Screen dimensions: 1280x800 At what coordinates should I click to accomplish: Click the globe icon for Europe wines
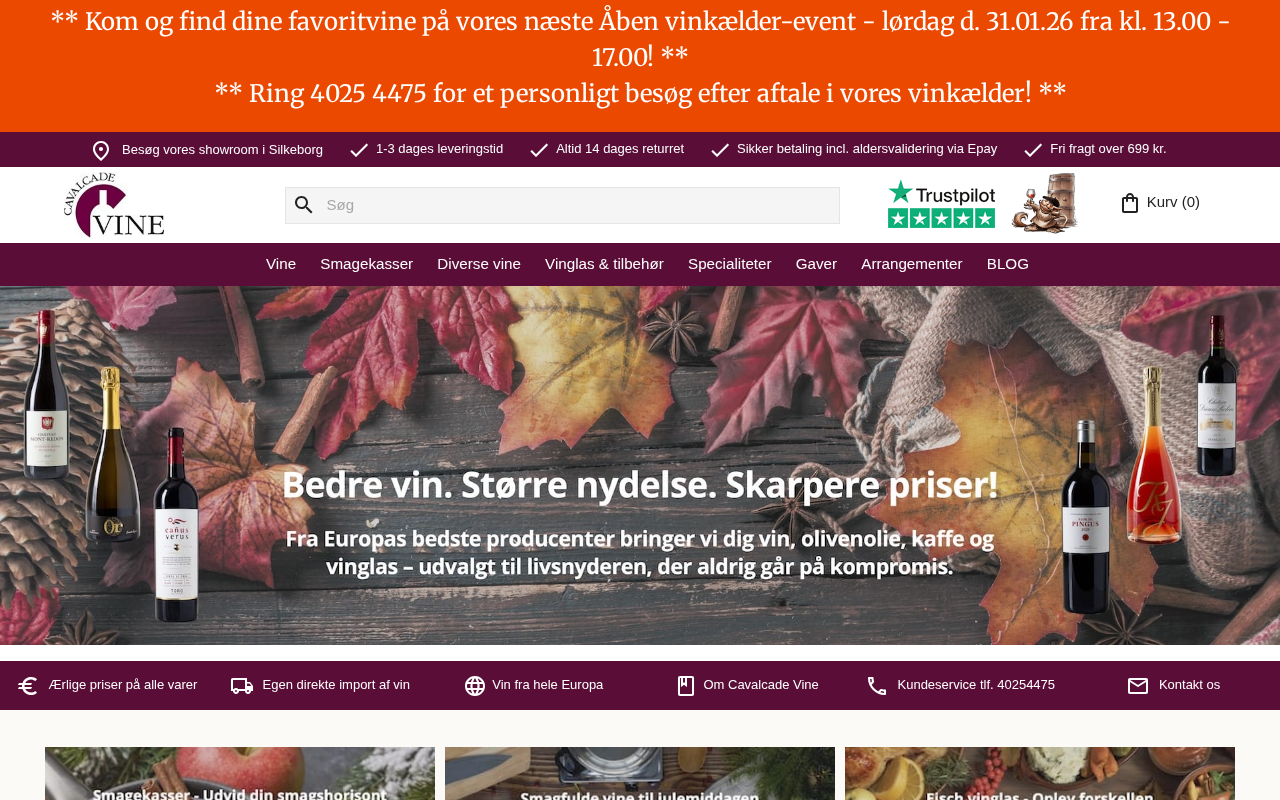(475, 686)
